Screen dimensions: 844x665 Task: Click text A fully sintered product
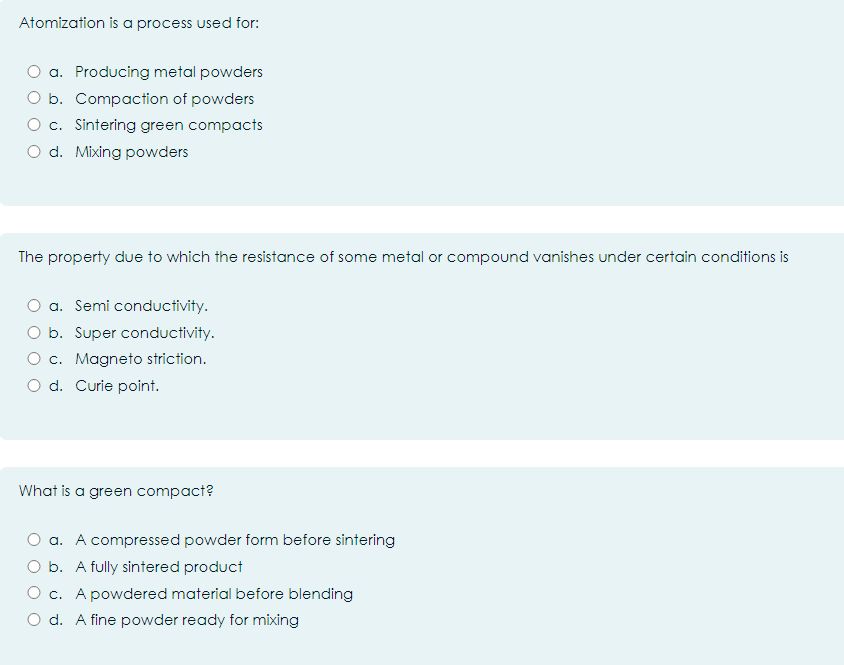coord(160,566)
